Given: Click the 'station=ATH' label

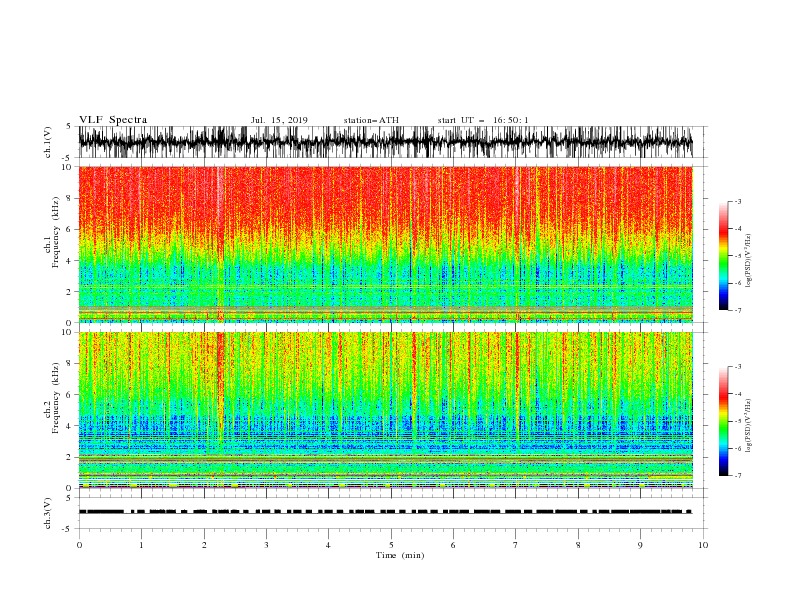Looking at the screenshot, I should 371,120.
